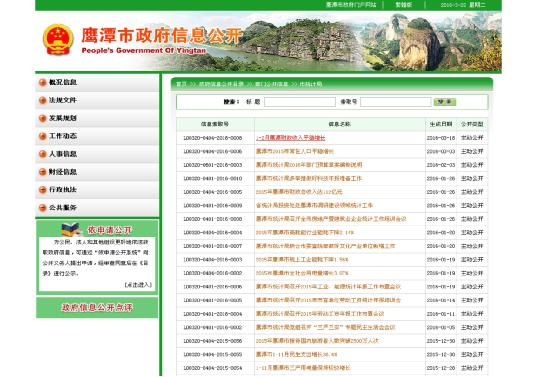Click the 鹰潭市政府门户网站 link in top bar

pyautogui.click(x=351, y=5)
